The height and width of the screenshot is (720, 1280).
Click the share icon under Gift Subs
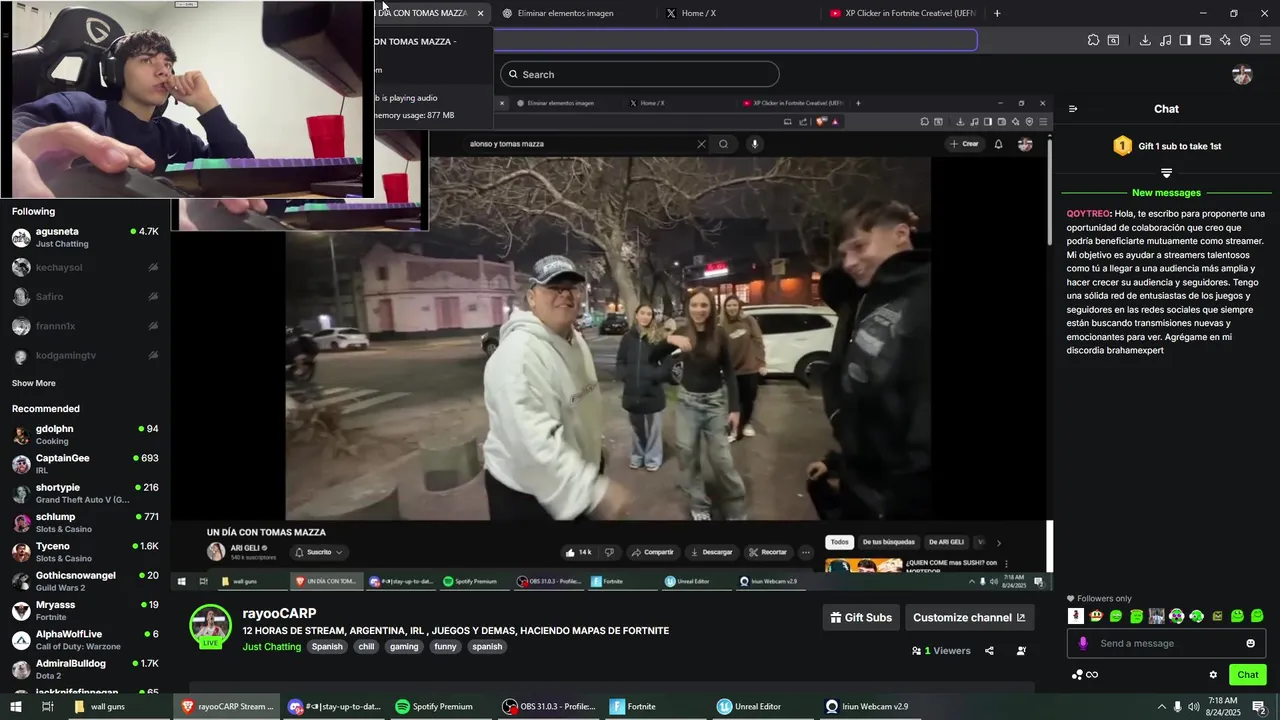pos(989,651)
